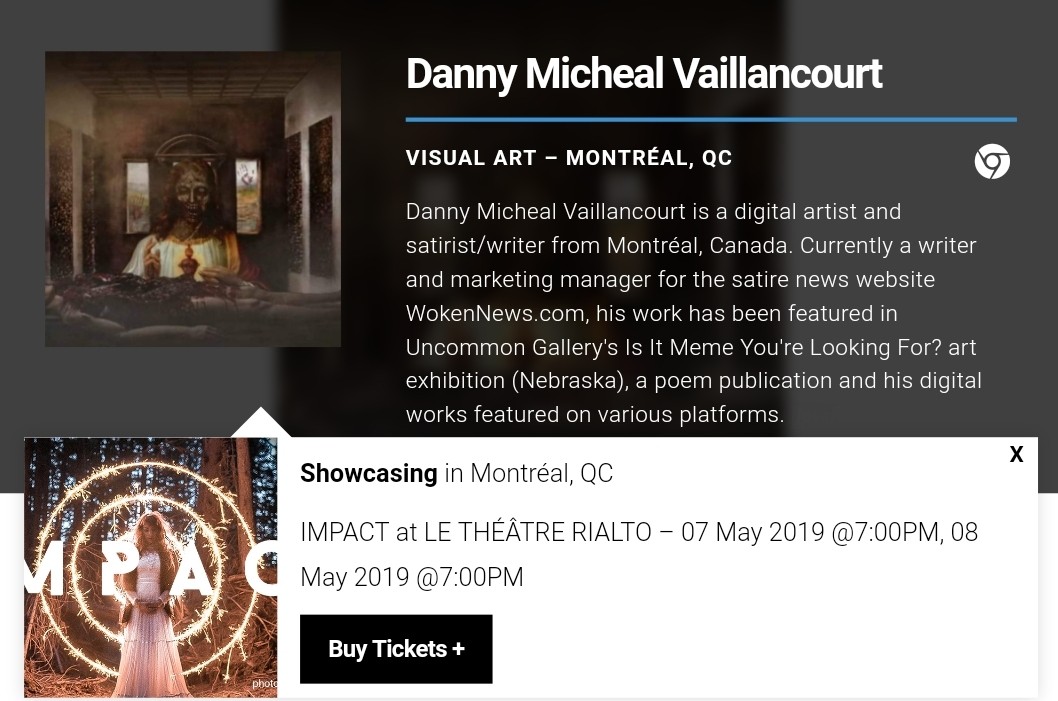This screenshot has height=701, width=1058.
Task: Open the artist's website via Chrome icon
Action: [x=992, y=161]
